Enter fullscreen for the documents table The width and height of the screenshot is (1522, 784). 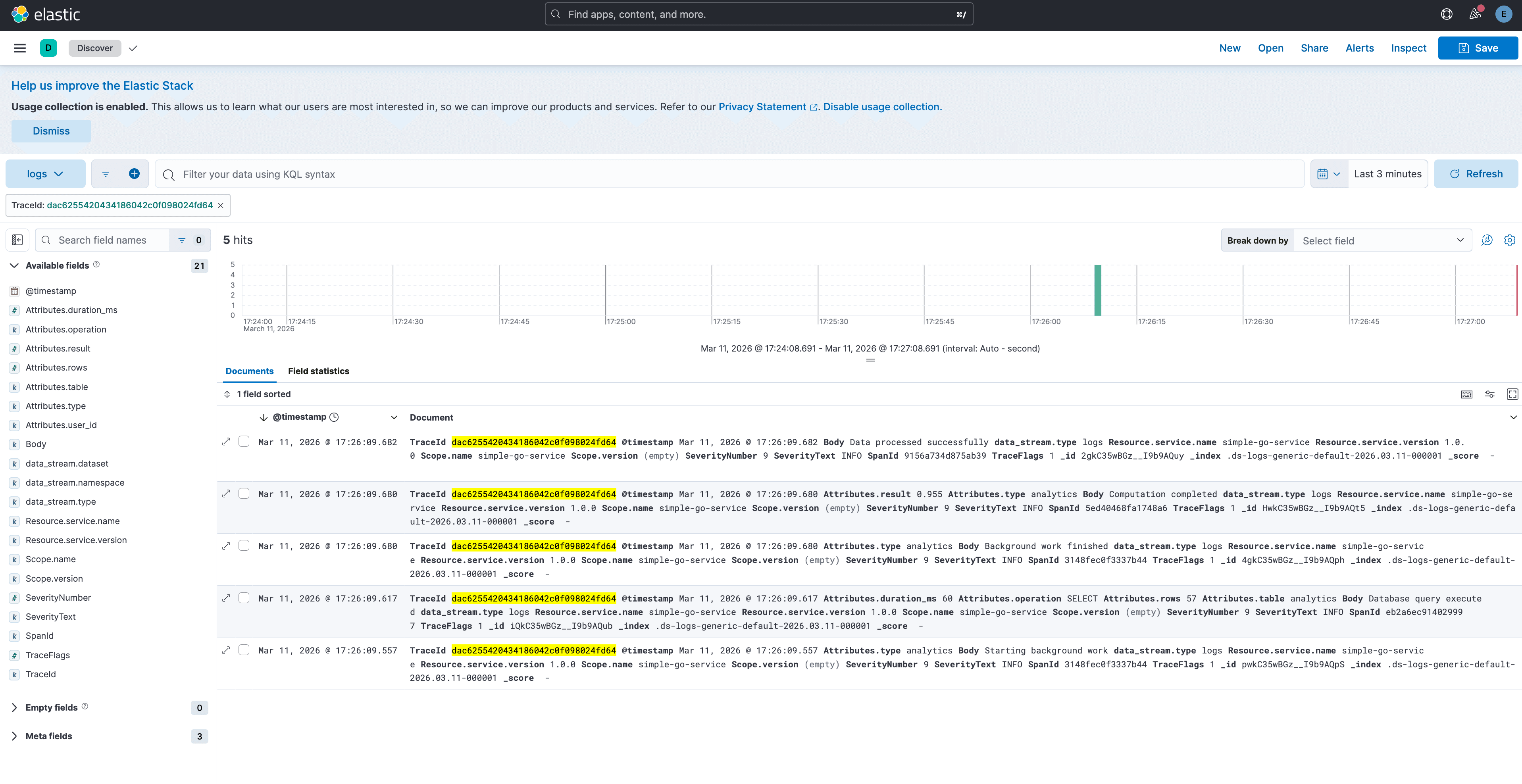pyautogui.click(x=1512, y=394)
